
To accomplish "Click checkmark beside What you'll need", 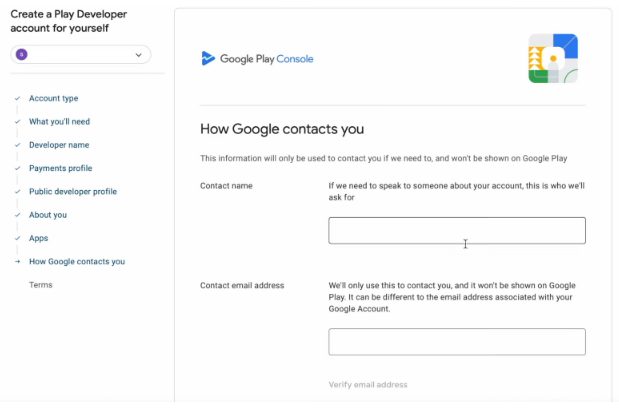I will click(x=17, y=122).
